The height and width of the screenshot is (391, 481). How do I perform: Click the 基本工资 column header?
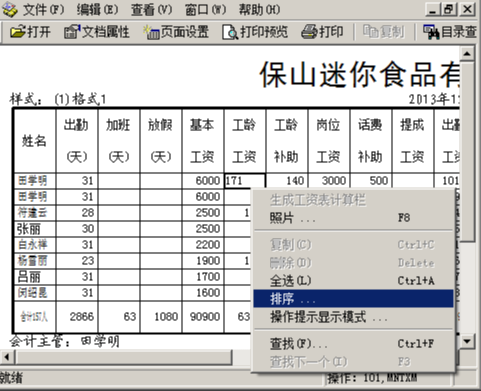tap(203, 141)
